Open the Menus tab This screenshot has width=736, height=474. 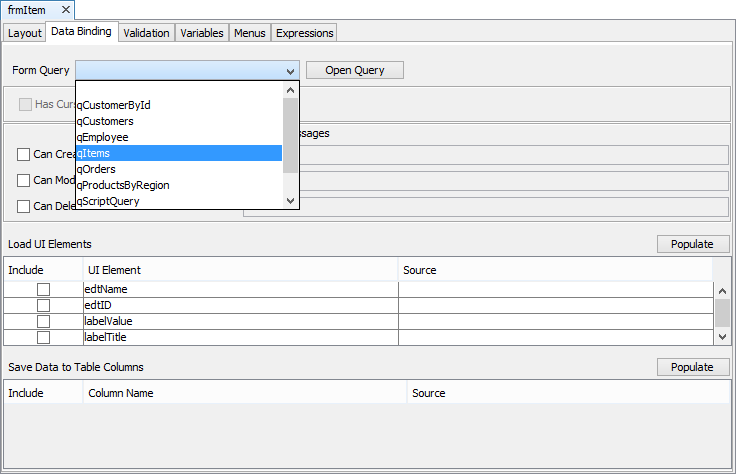pos(249,33)
